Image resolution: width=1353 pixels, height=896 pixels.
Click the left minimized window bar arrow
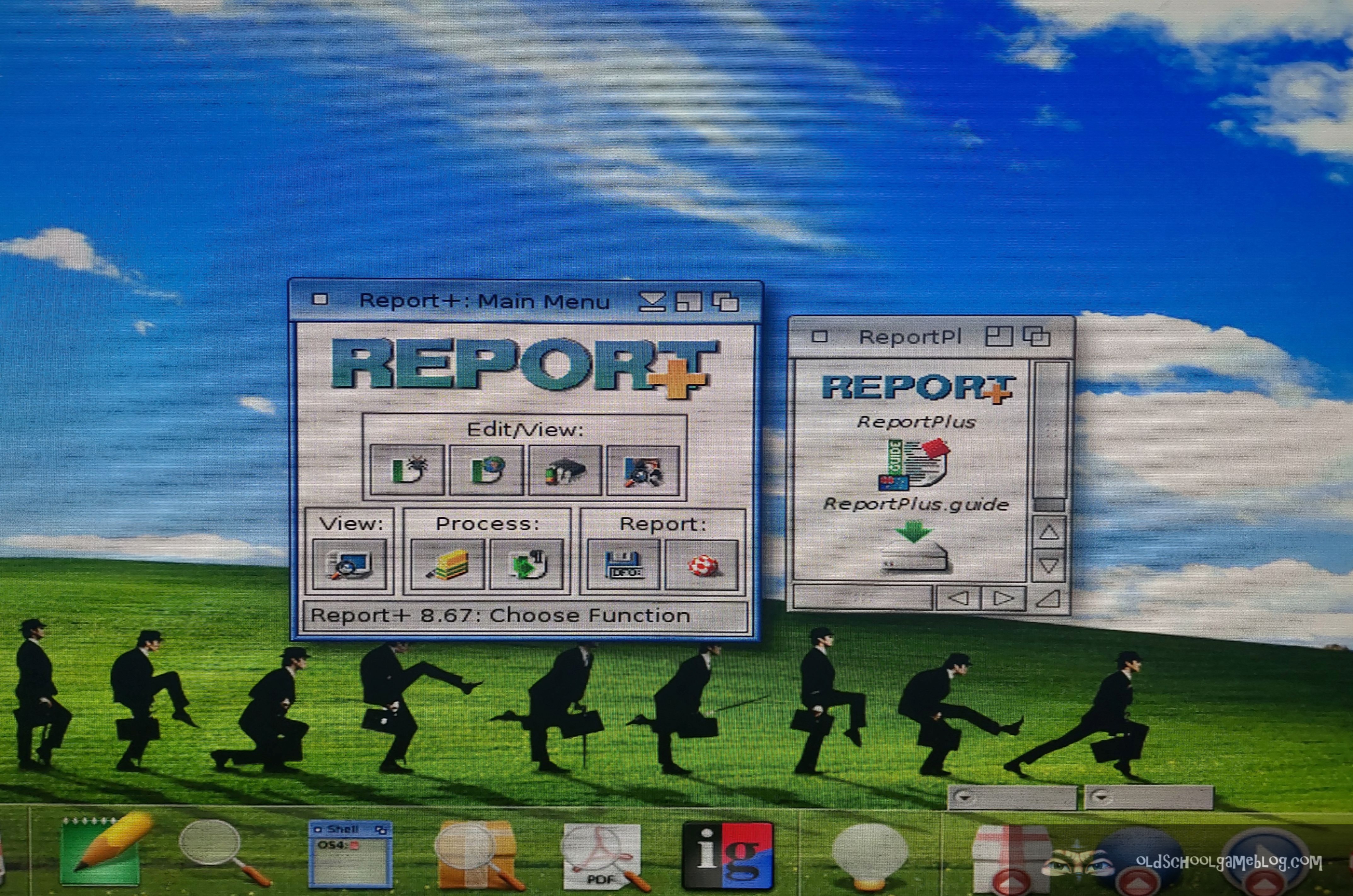click(x=965, y=796)
